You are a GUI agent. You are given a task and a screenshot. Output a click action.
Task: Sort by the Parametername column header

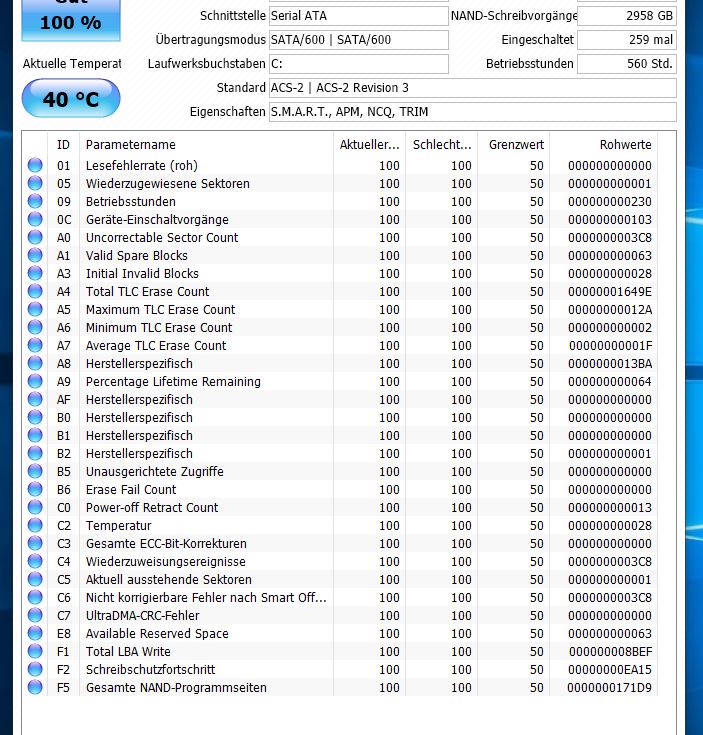pos(206,144)
